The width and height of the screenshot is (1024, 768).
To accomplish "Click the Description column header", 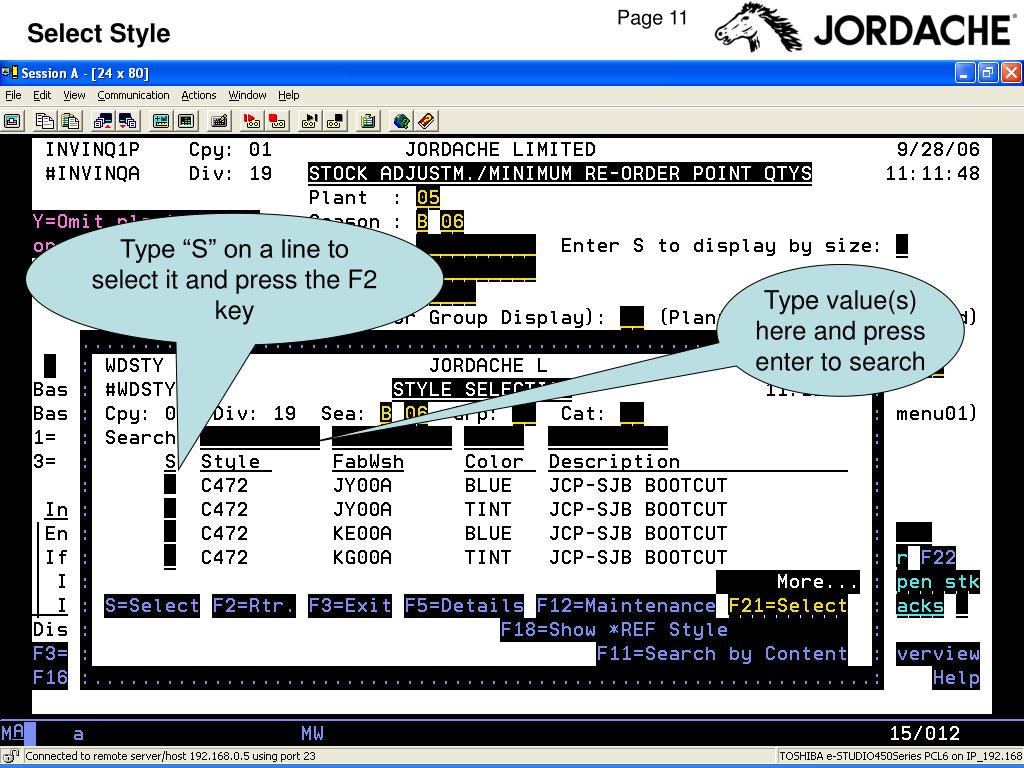I will click(x=614, y=462).
